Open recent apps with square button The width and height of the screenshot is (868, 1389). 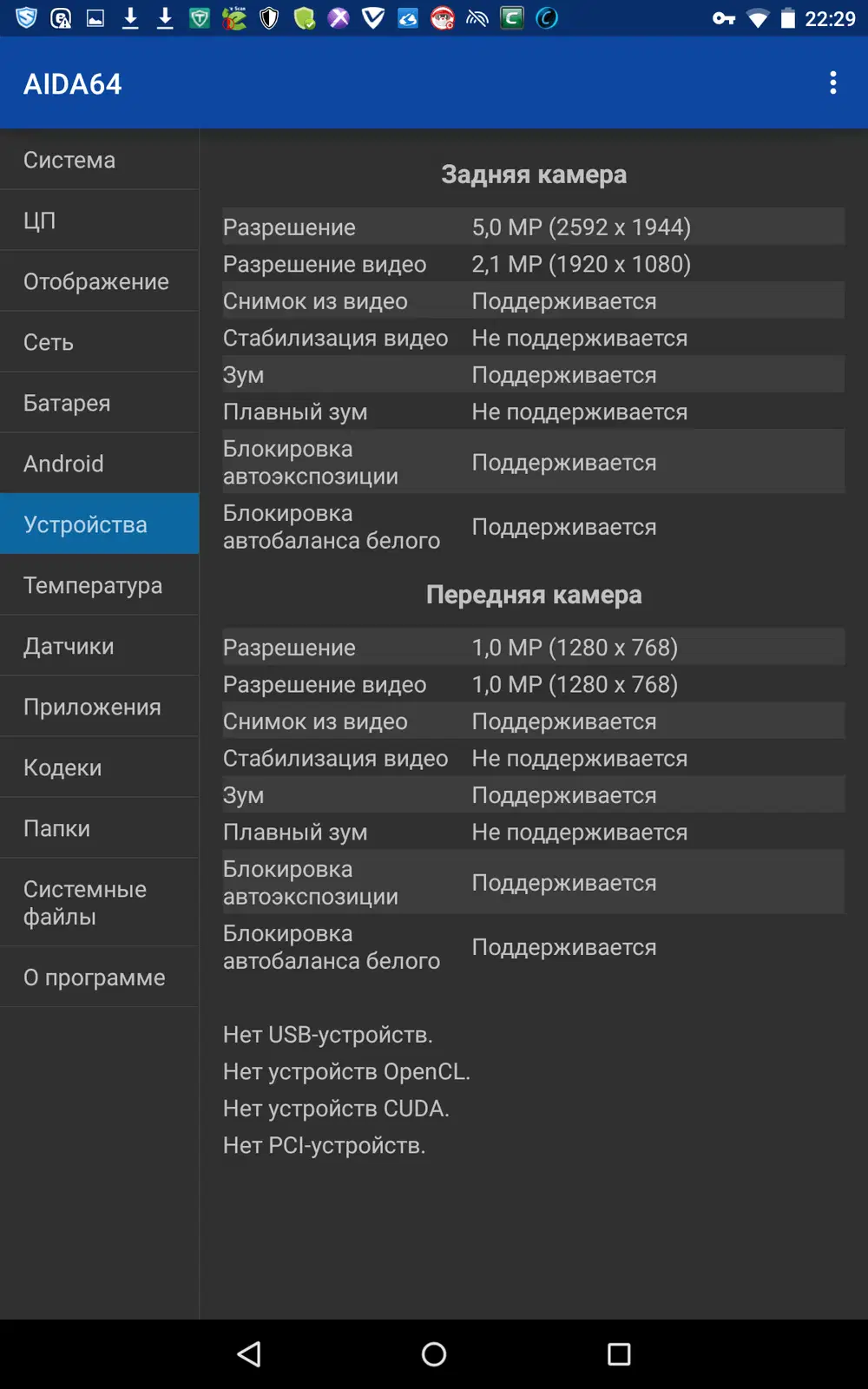click(x=619, y=1353)
